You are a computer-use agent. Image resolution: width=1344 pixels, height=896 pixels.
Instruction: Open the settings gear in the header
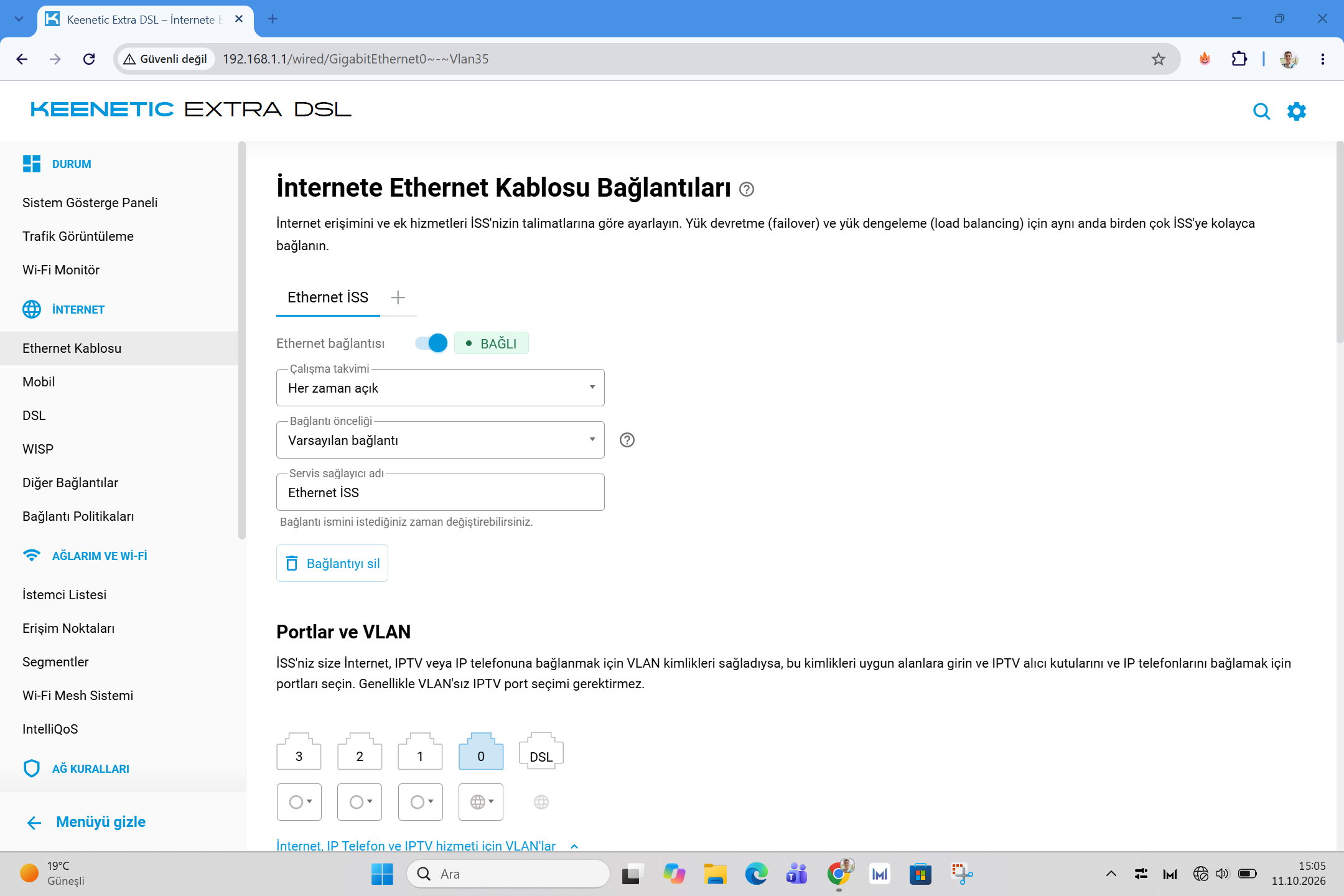tap(1297, 111)
